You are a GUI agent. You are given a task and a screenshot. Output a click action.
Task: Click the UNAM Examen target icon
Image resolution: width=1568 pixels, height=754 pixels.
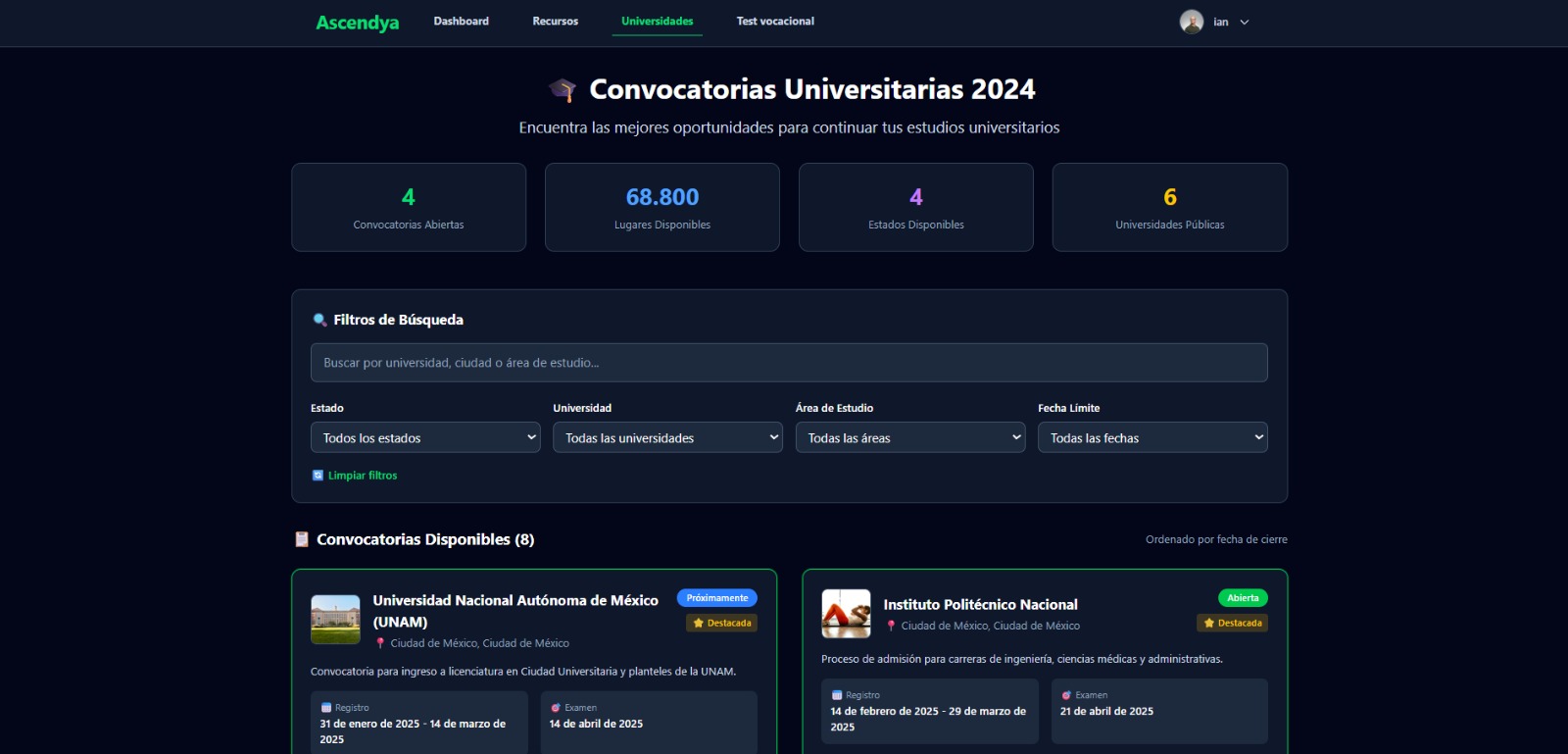(556, 708)
